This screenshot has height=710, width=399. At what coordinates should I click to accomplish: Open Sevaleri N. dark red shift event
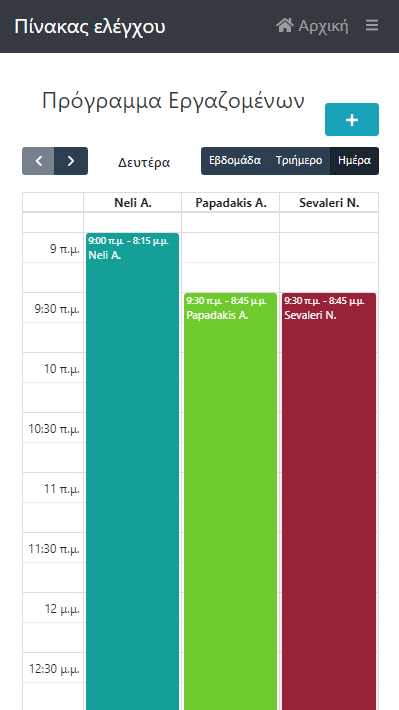click(329, 501)
